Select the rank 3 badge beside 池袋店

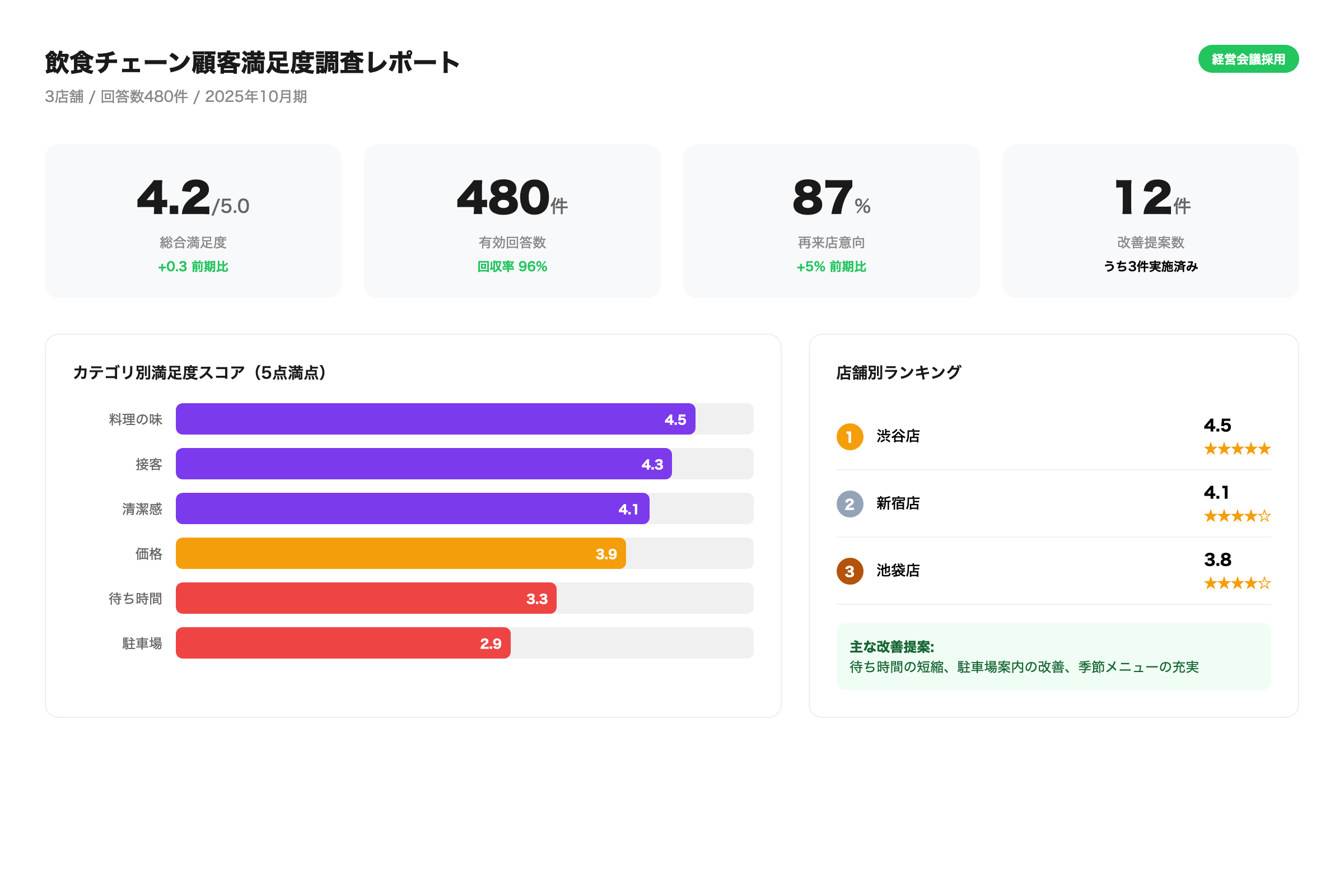click(850, 571)
